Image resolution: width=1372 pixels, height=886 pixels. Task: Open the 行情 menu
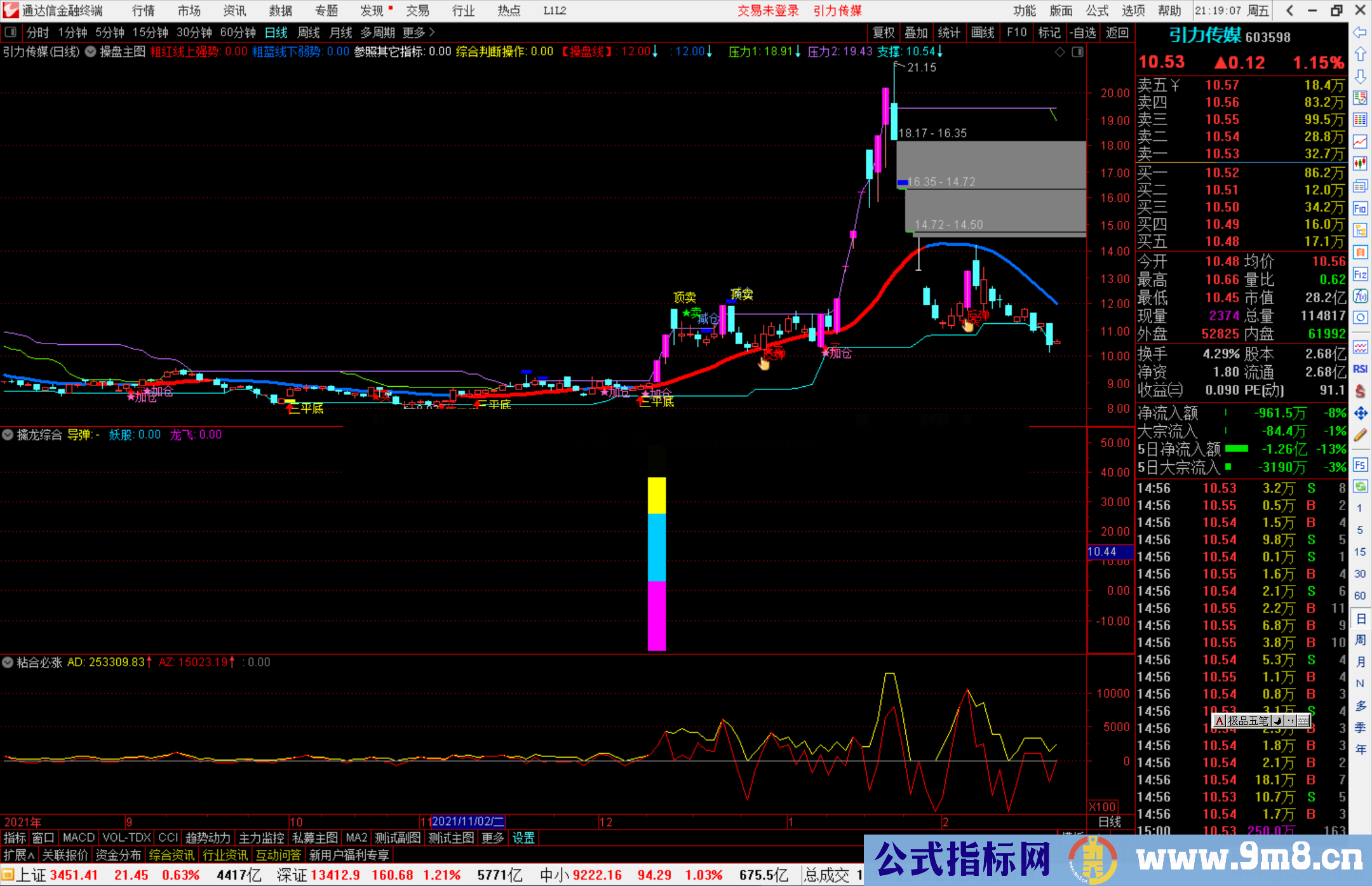[143, 11]
